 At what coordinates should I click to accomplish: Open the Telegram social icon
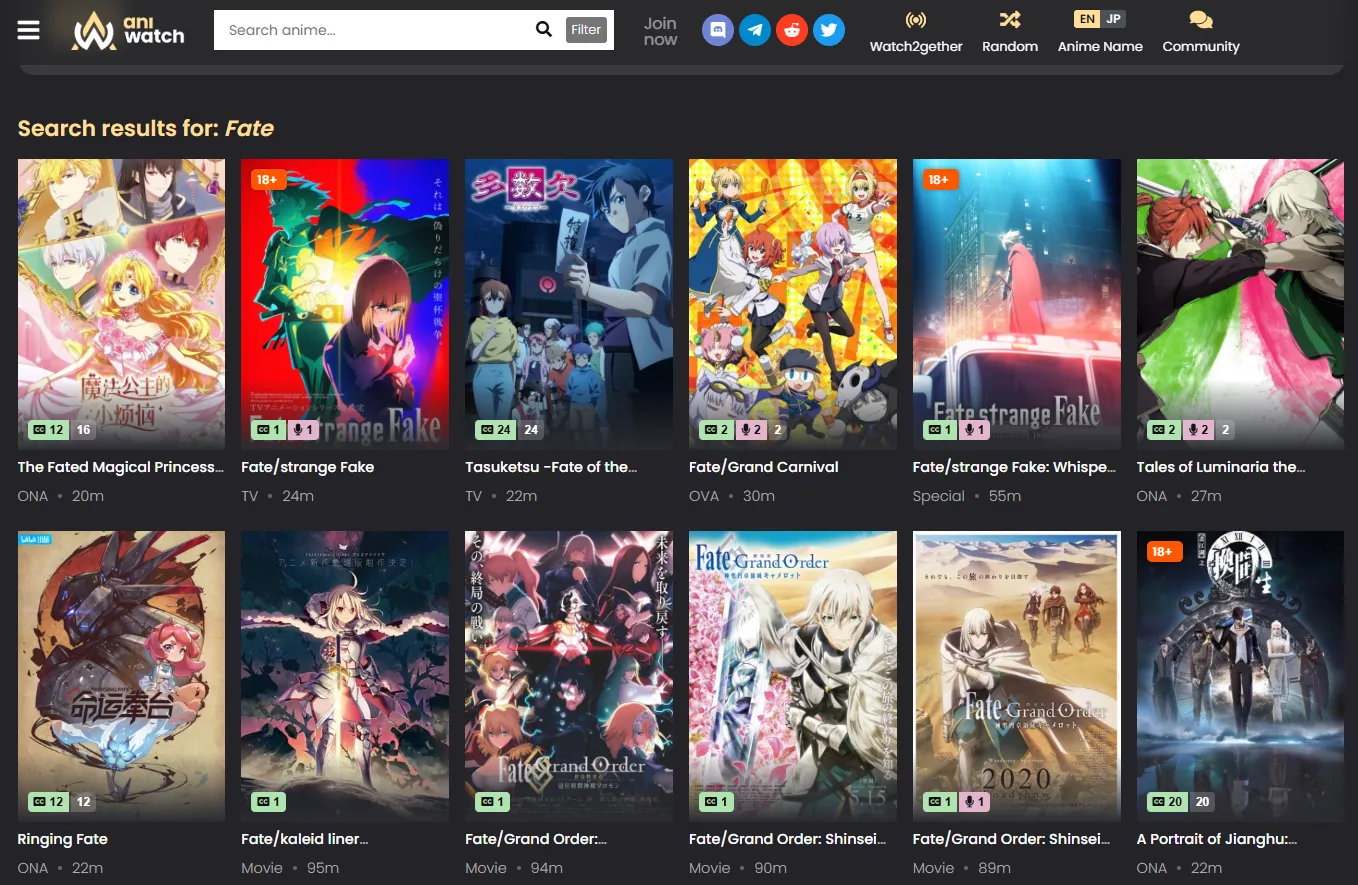click(x=755, y=30)
